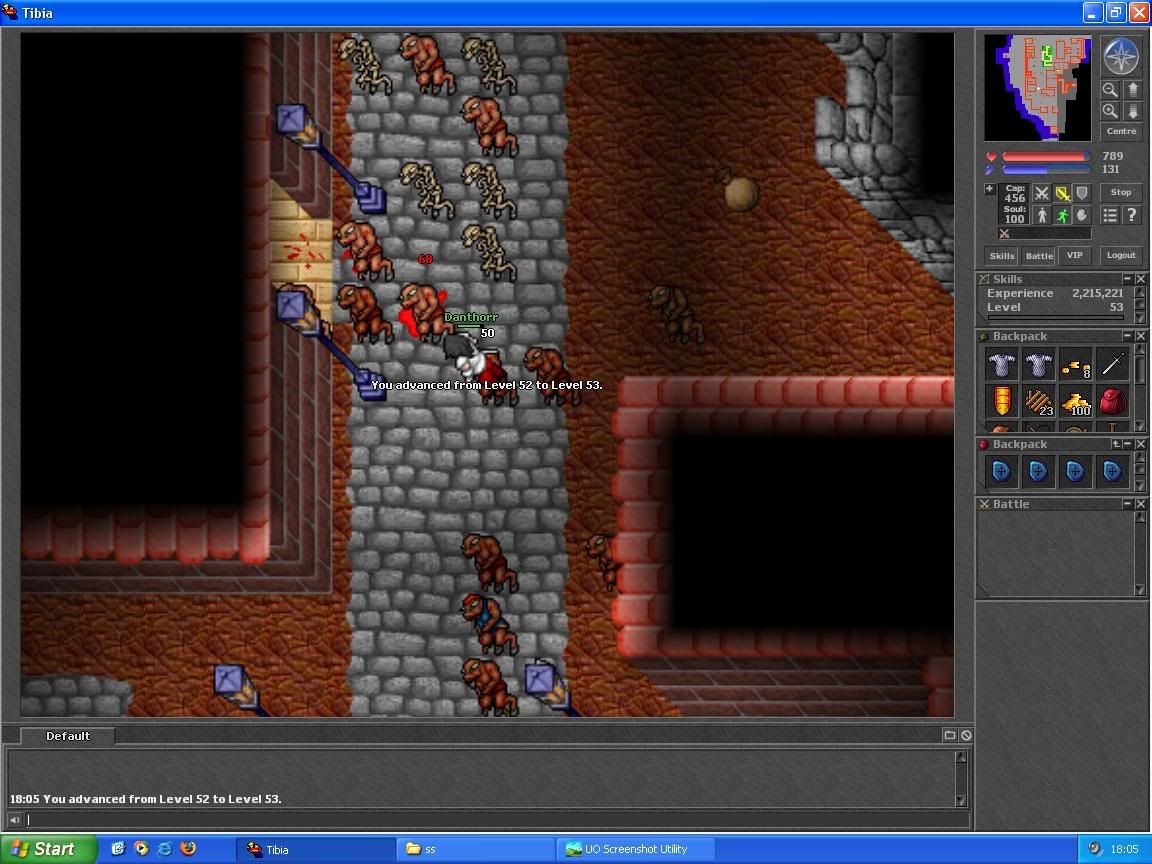
Task: Switch to UO Screenshot Utility in taskbar
Action: coord(635,849)
